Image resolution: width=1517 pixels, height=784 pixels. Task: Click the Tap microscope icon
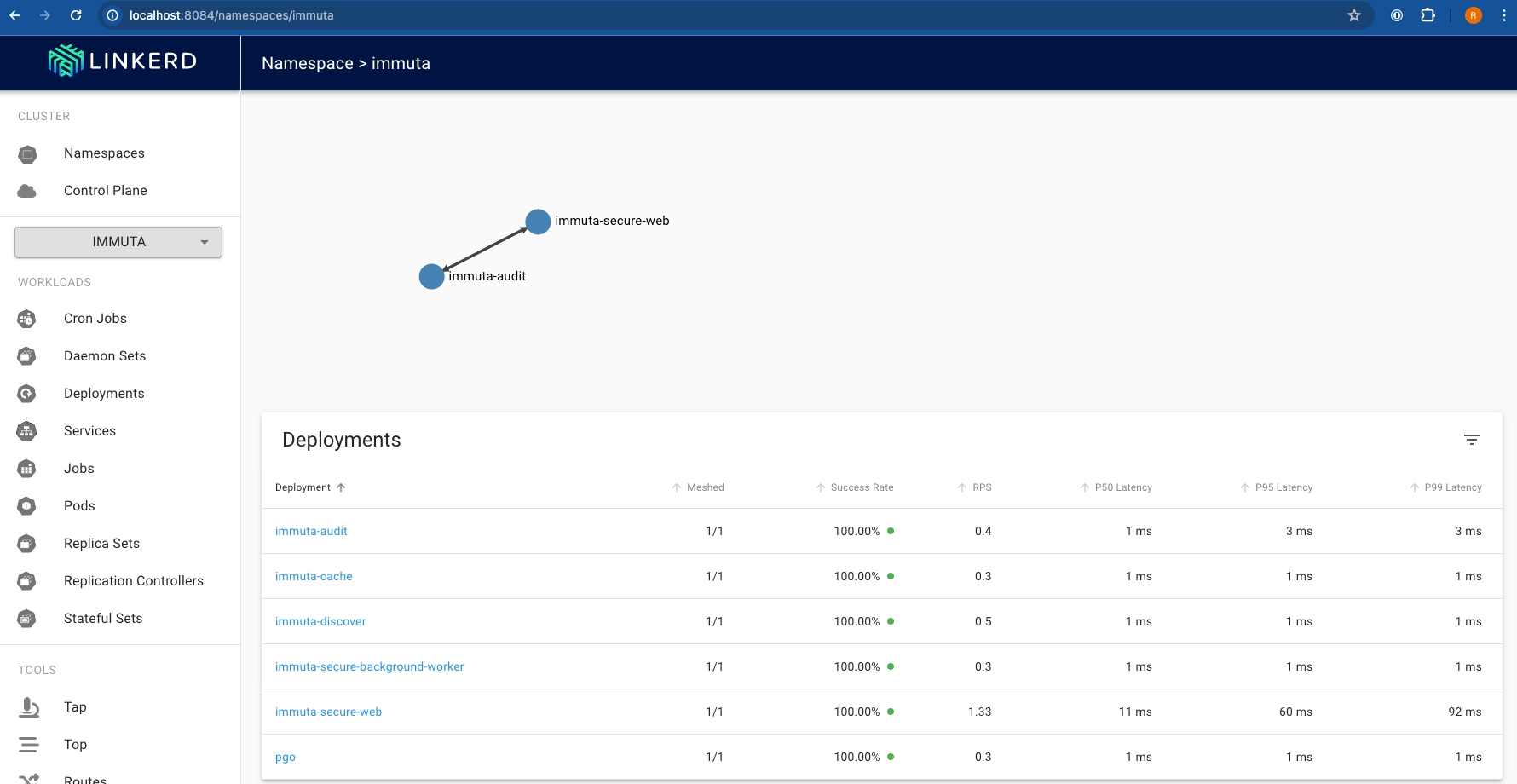point(29,707)
